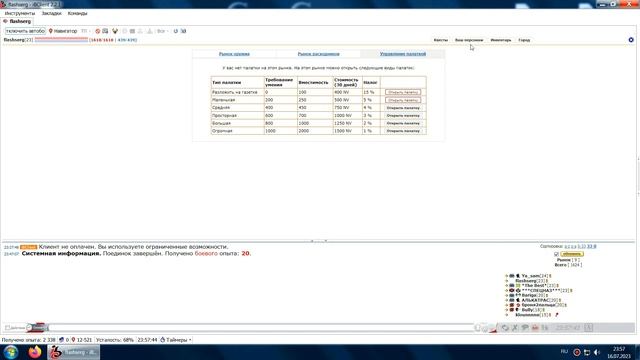Open the Таймеры dropdown in the status bar
Screen dimensions: 640x360
(x=176, y=340)
